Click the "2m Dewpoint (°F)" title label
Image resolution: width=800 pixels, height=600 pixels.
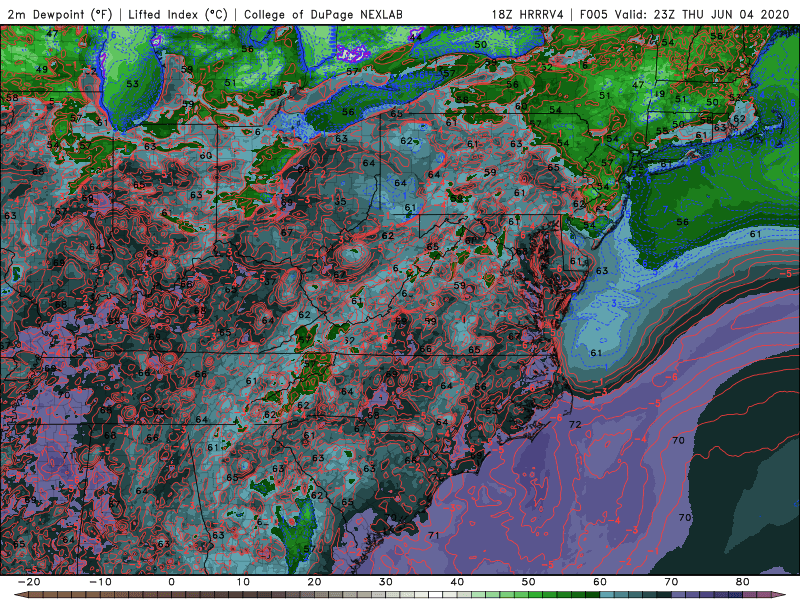point(59,15)
